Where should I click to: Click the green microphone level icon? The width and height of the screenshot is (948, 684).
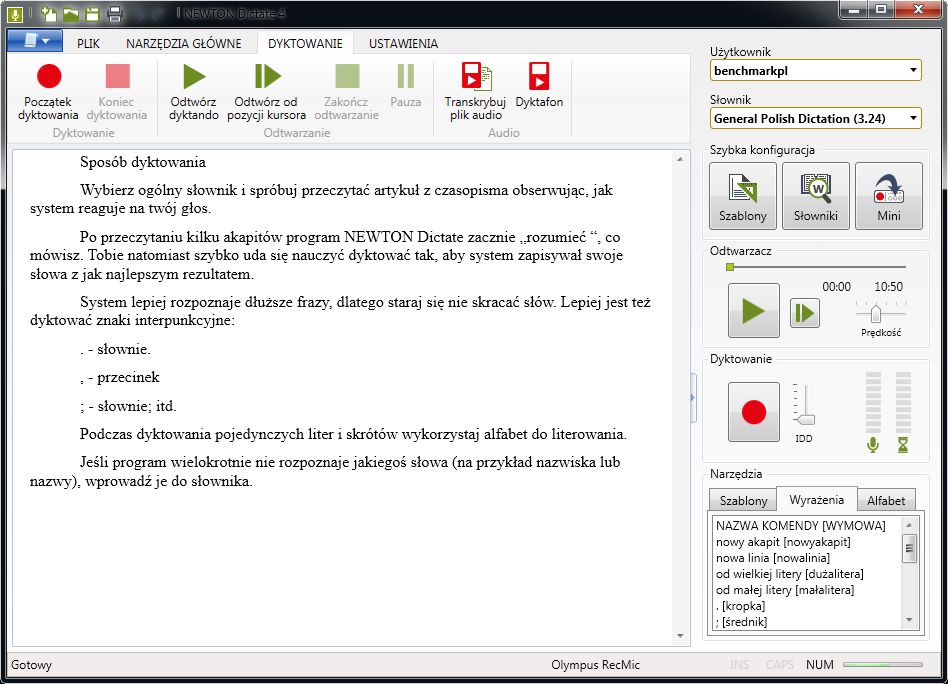coord(872,446)
